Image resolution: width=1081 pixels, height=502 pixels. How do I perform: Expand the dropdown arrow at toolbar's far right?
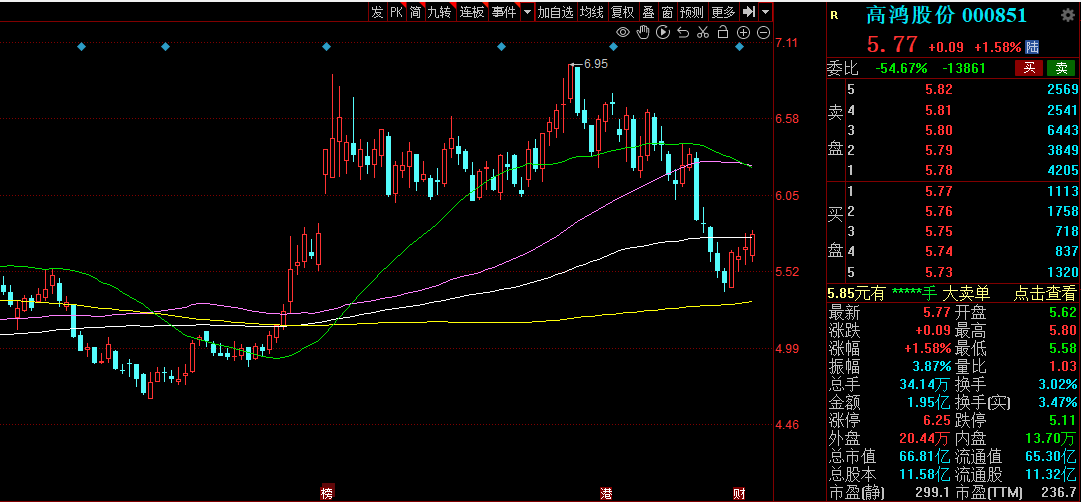(x=766, y=12)
